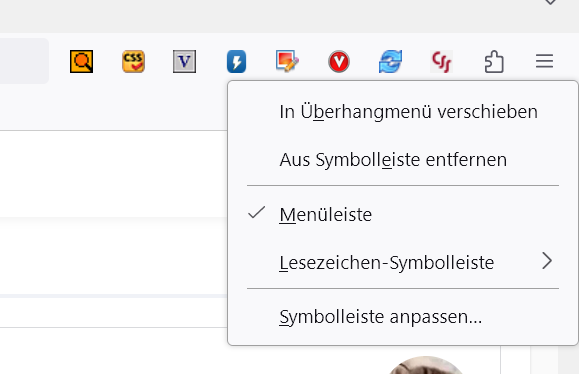The height and width of the screenshot is (374, 579).
Task: Click the blue lightning bolt extension icon
Action: (236, 61)
